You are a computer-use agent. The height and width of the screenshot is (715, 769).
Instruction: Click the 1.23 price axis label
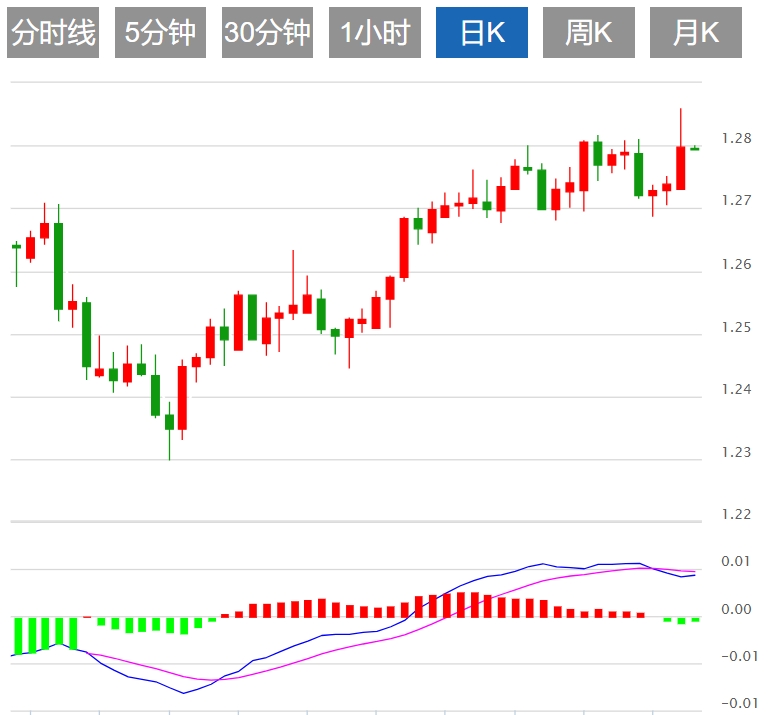coord(736,452)
